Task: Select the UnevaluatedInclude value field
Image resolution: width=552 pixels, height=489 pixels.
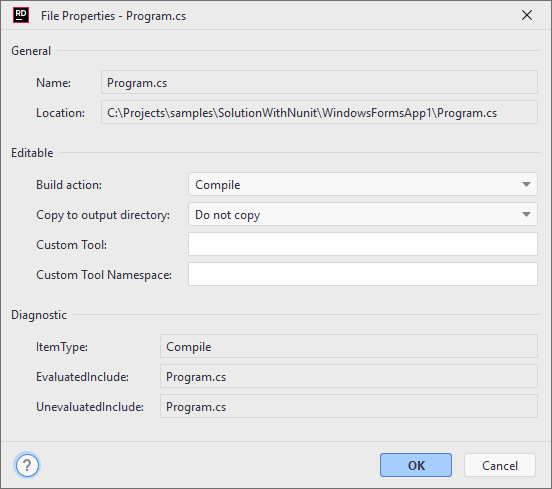Action: (349, 406)
